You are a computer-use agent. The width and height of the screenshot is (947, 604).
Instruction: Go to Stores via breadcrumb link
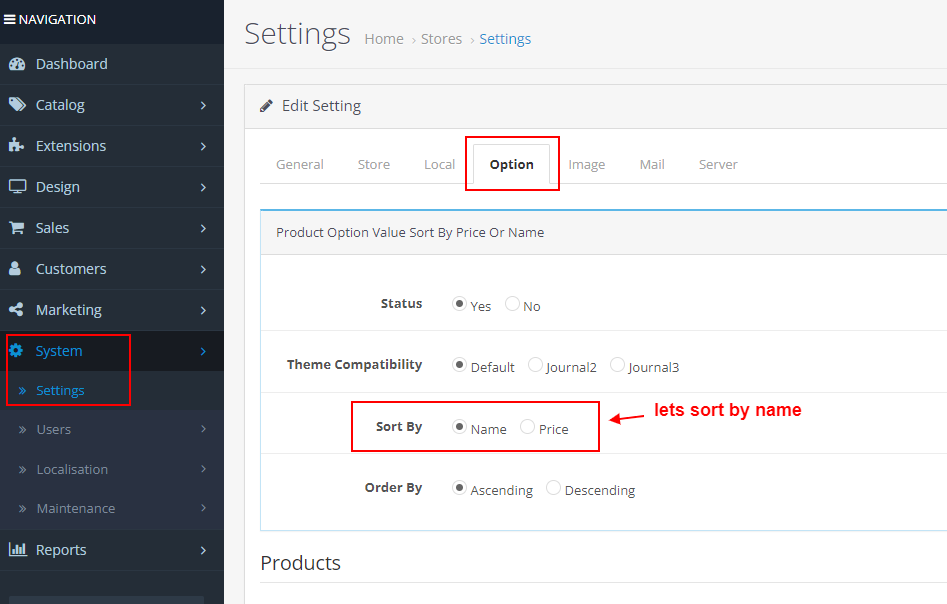coord(441,38)
